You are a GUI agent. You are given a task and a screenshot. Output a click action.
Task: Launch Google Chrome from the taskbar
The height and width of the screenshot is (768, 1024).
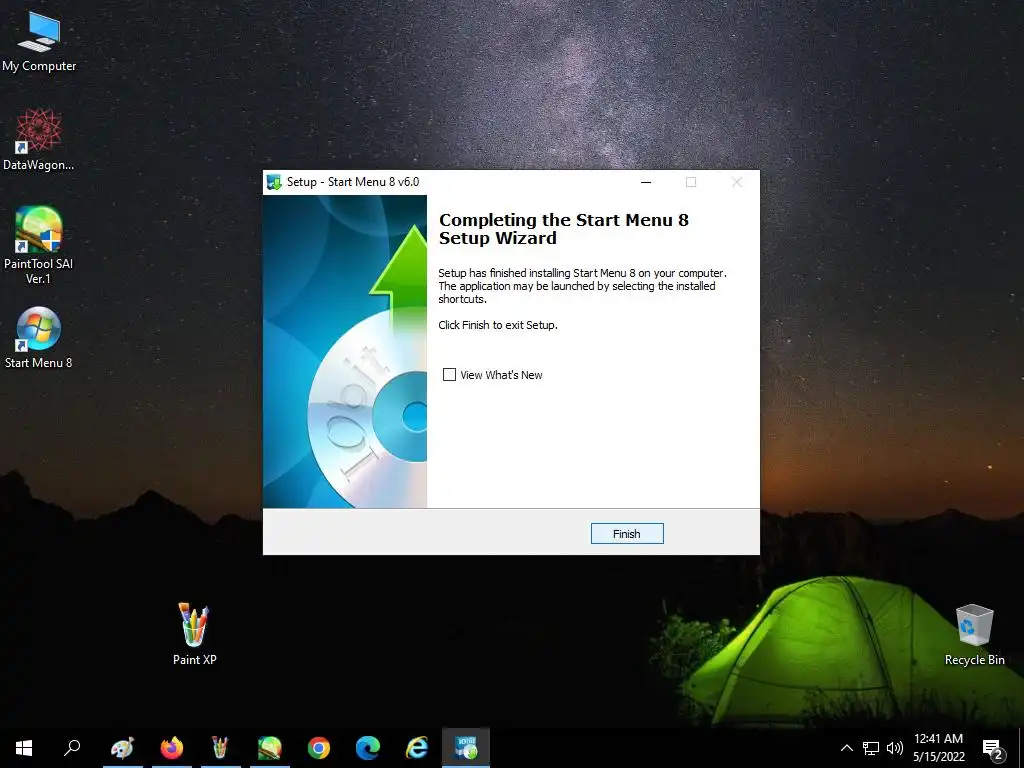(x=319, y=748)
